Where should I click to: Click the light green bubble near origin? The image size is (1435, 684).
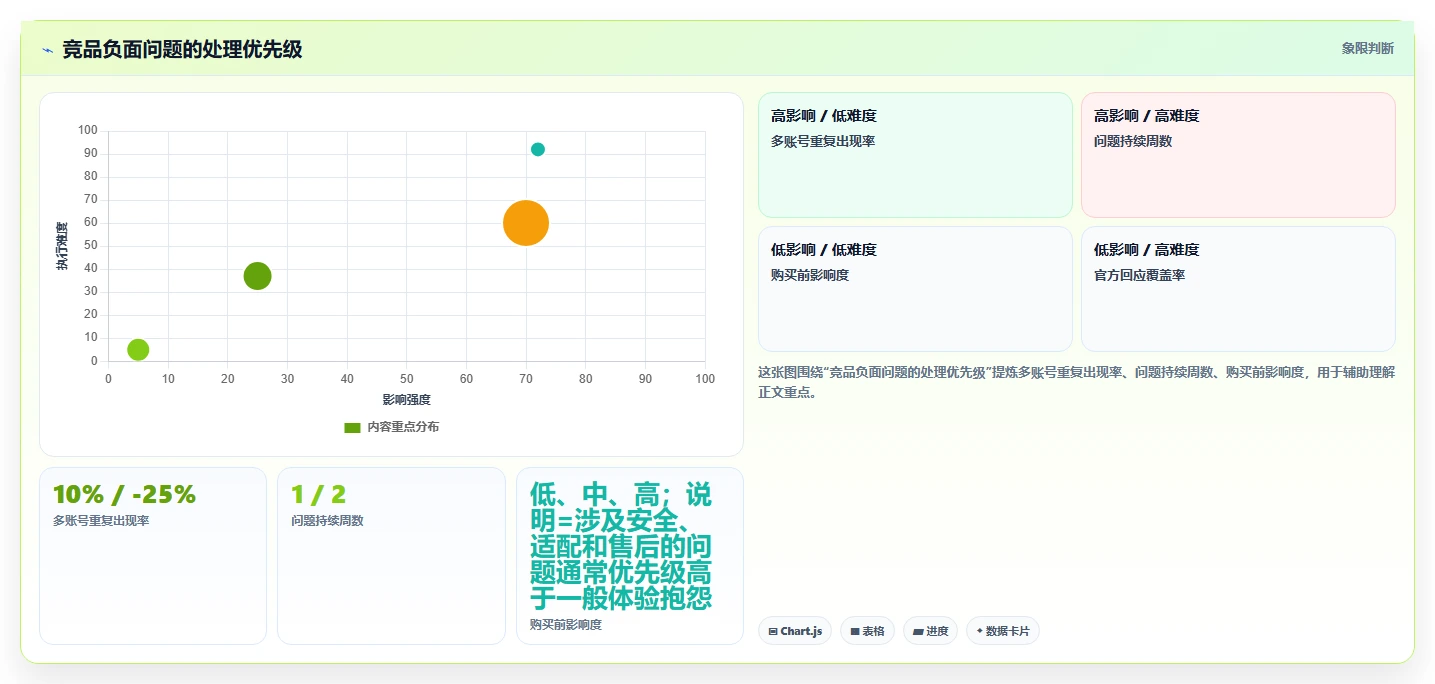[138, 350]
